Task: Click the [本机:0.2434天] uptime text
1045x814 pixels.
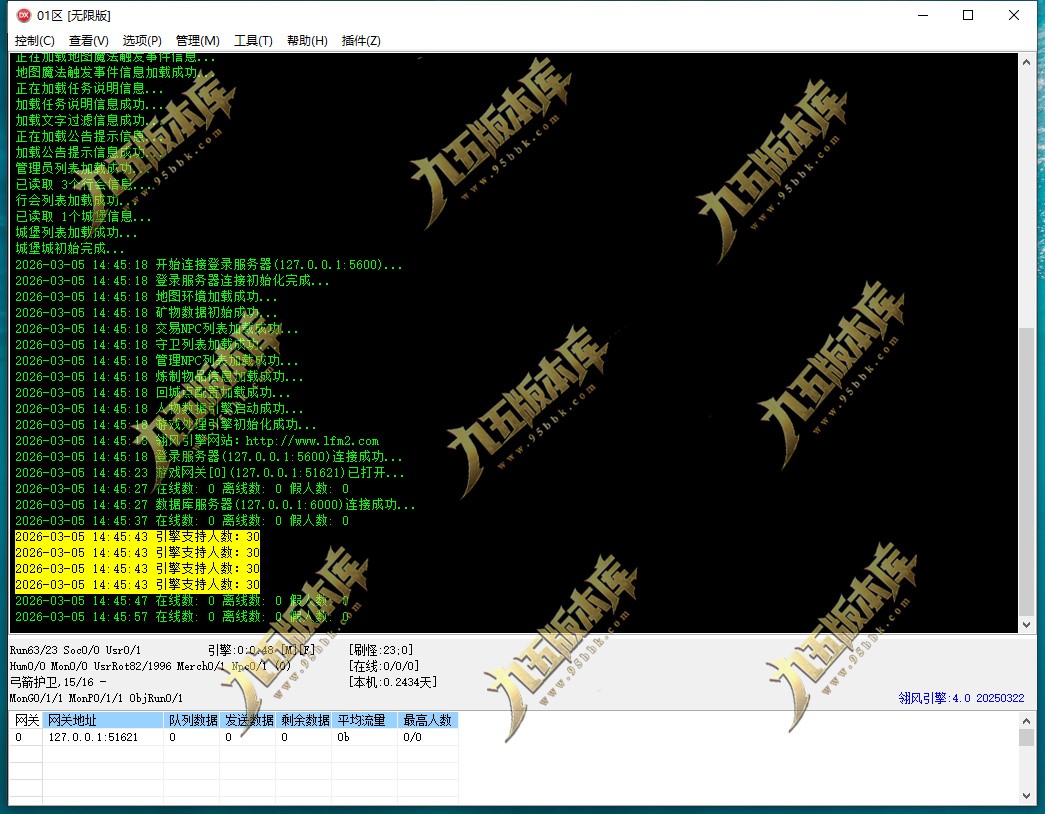Action: (393, 682)
